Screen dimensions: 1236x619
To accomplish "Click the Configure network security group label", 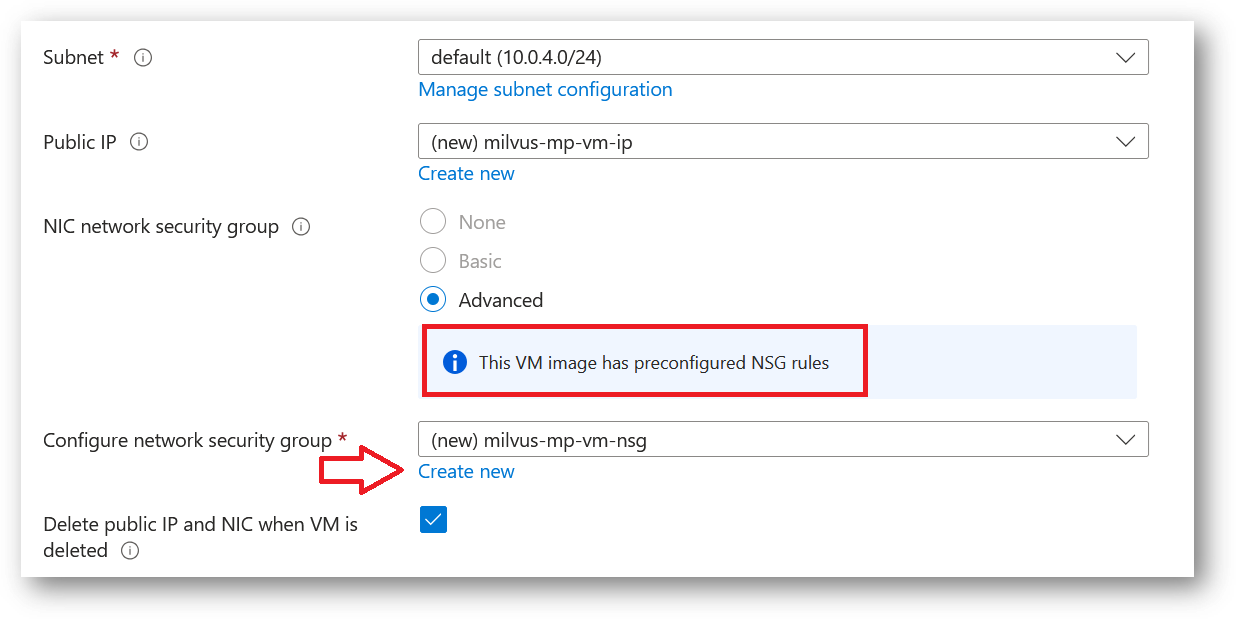I will coord(187,441).
